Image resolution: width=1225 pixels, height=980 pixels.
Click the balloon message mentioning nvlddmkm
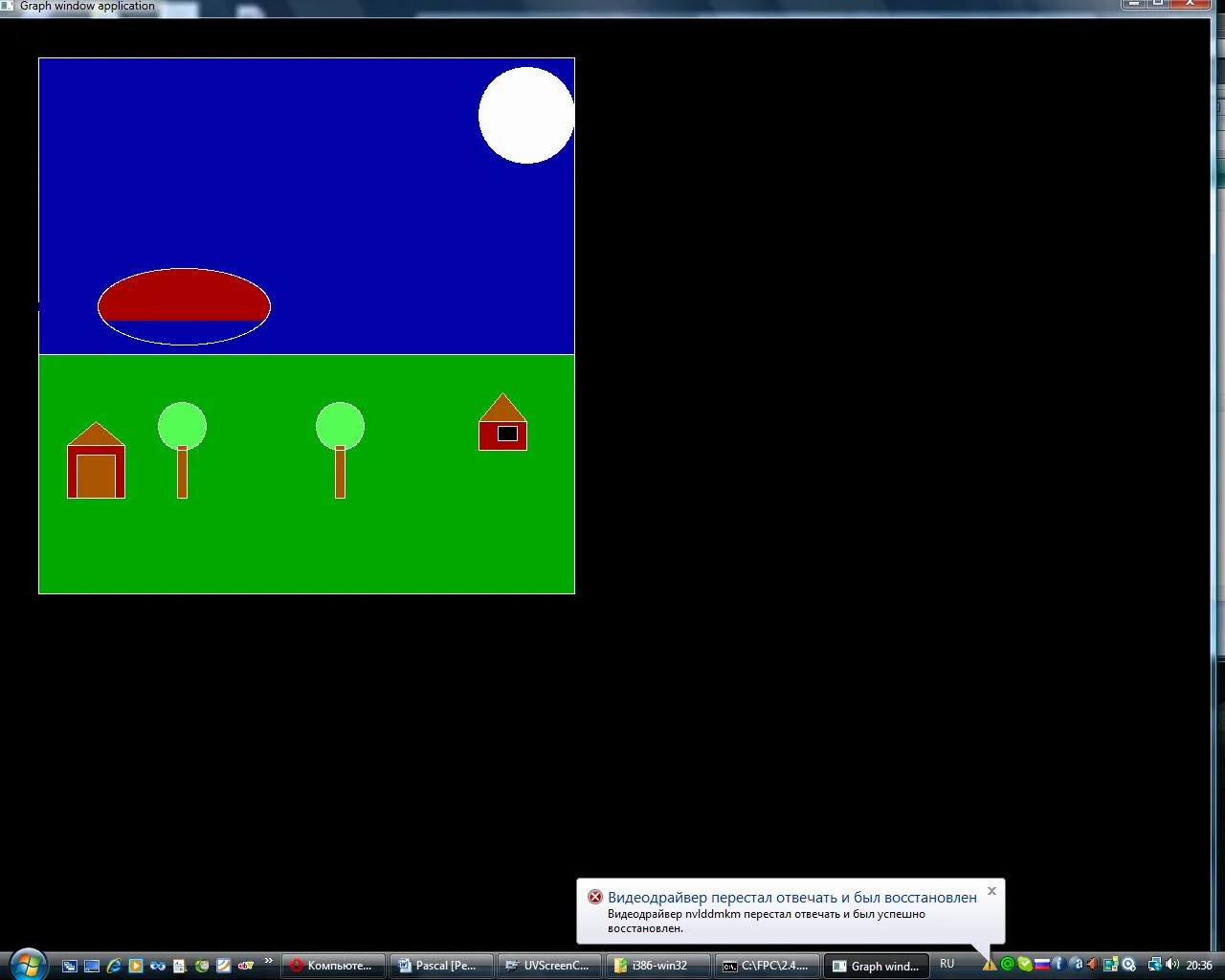(x=767, y=921)
